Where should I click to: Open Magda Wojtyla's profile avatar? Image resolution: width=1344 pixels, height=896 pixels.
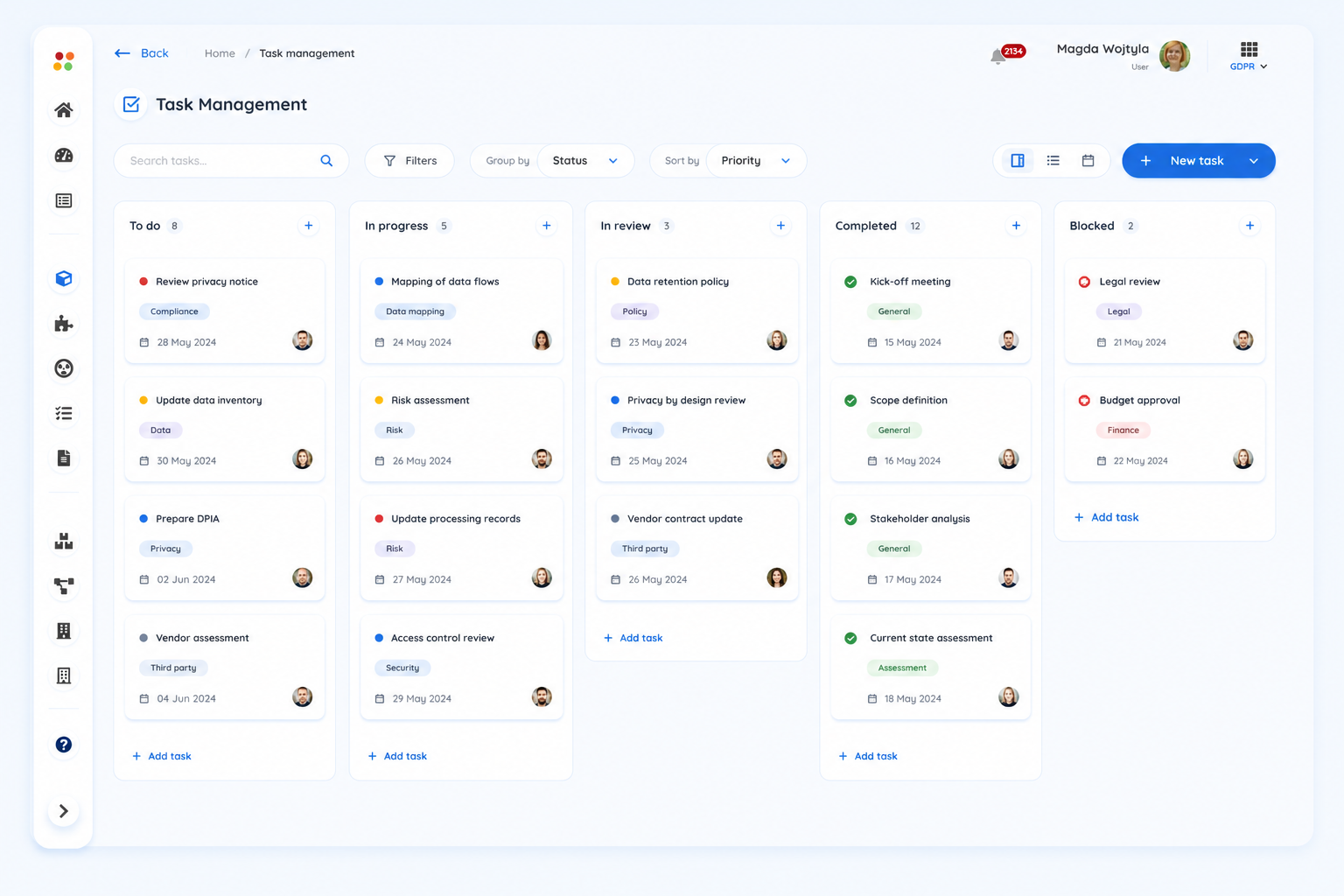[1174, 56]
